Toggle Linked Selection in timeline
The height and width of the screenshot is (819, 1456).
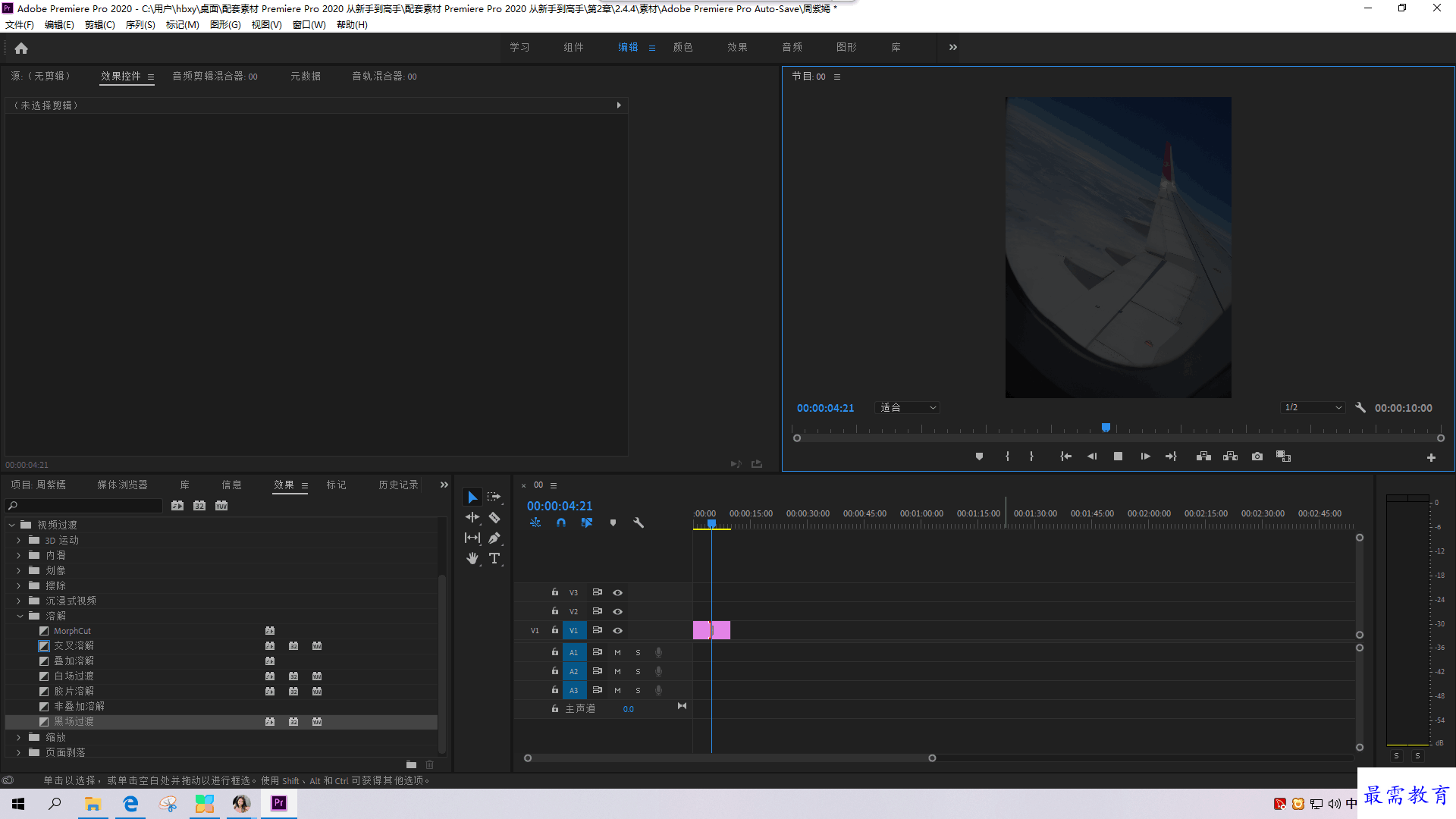pos(587,522)
